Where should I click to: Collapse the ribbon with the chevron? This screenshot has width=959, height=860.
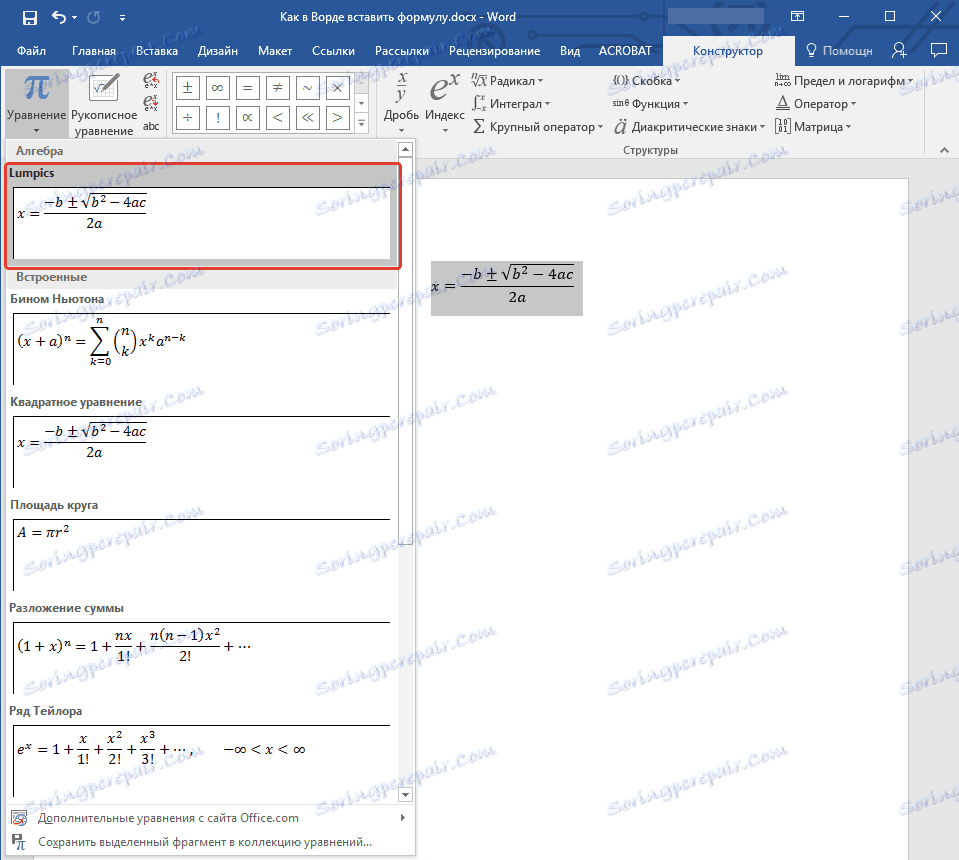pyautogui.click(x=944, y=150)
